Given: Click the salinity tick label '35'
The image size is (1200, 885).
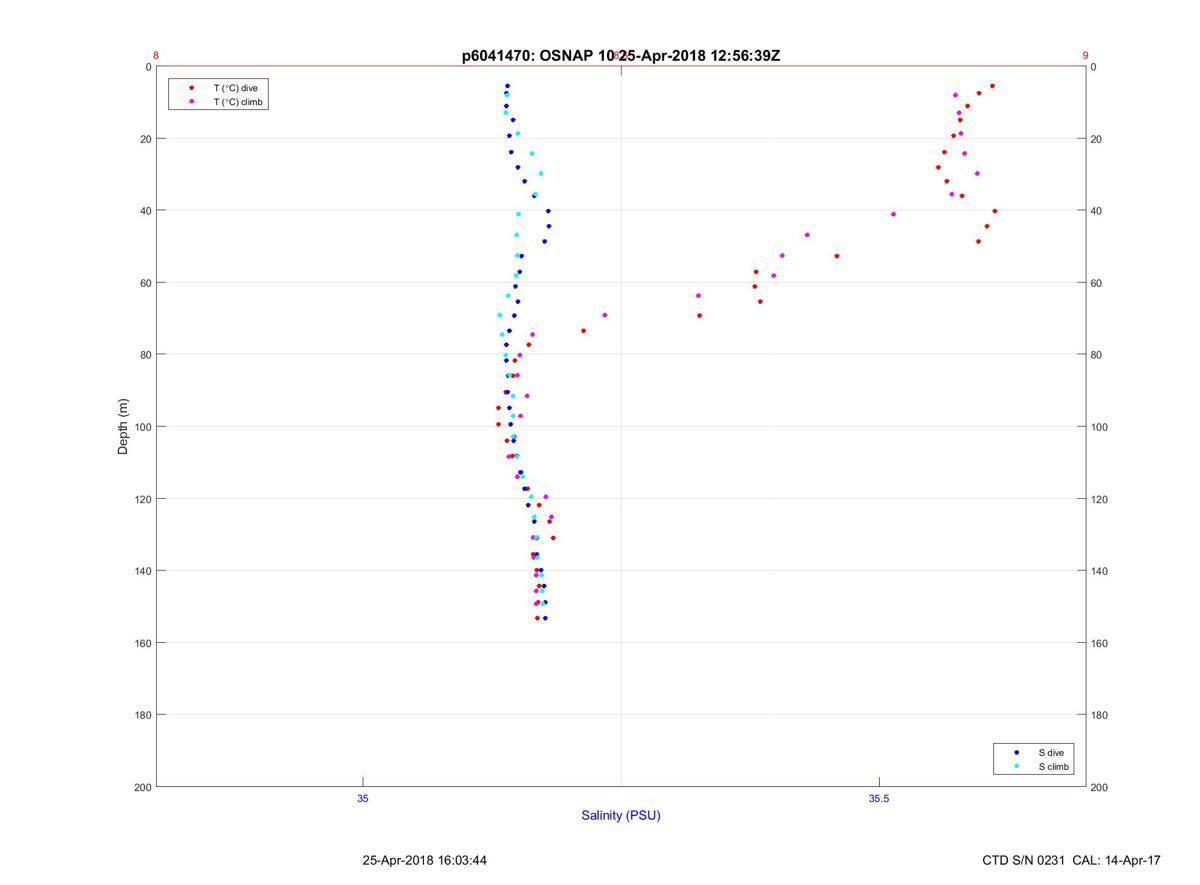Looking at the screenshot, I should point(363,799).
